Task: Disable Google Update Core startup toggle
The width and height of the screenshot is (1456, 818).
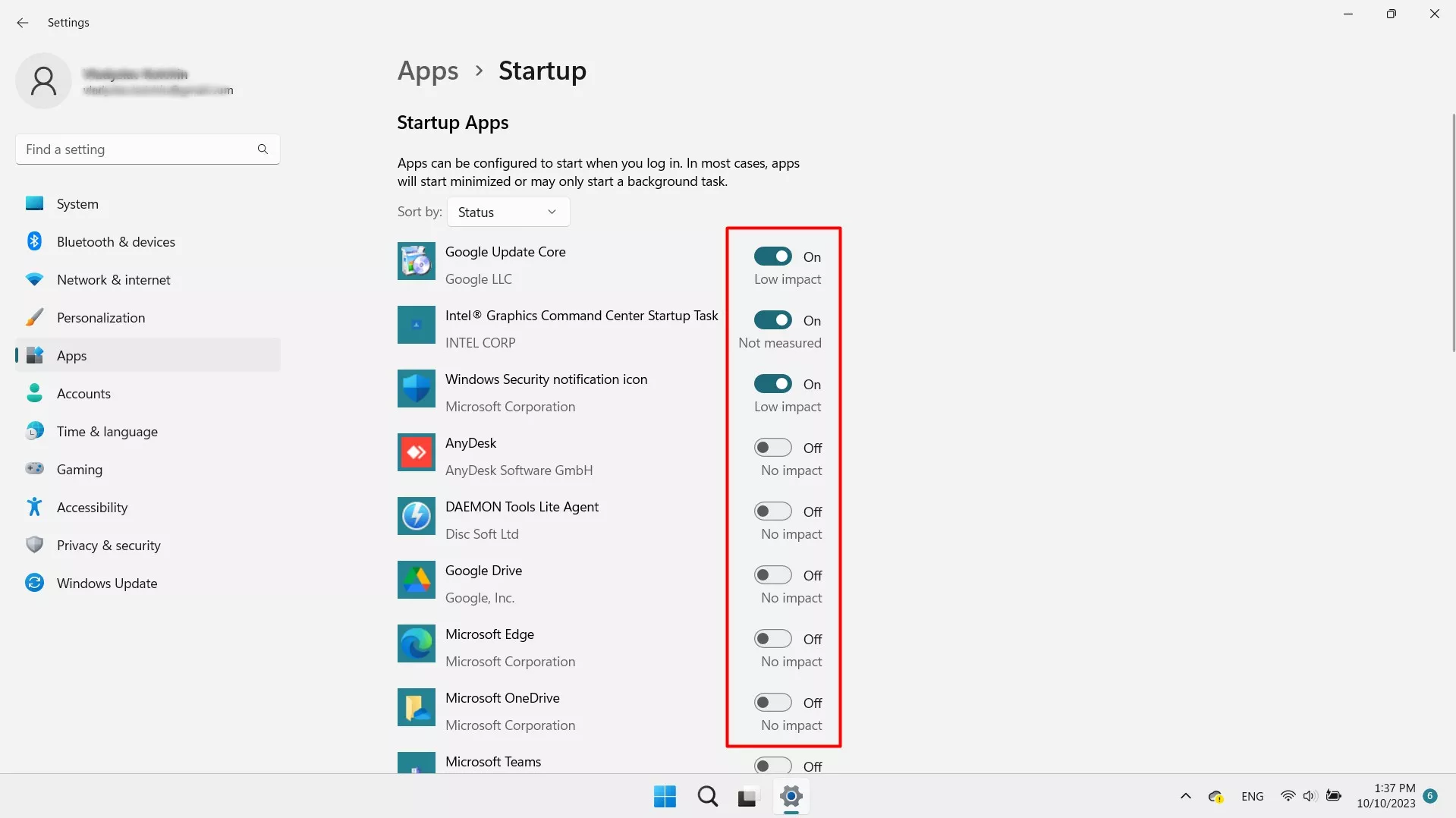Action: click(772, 256)
